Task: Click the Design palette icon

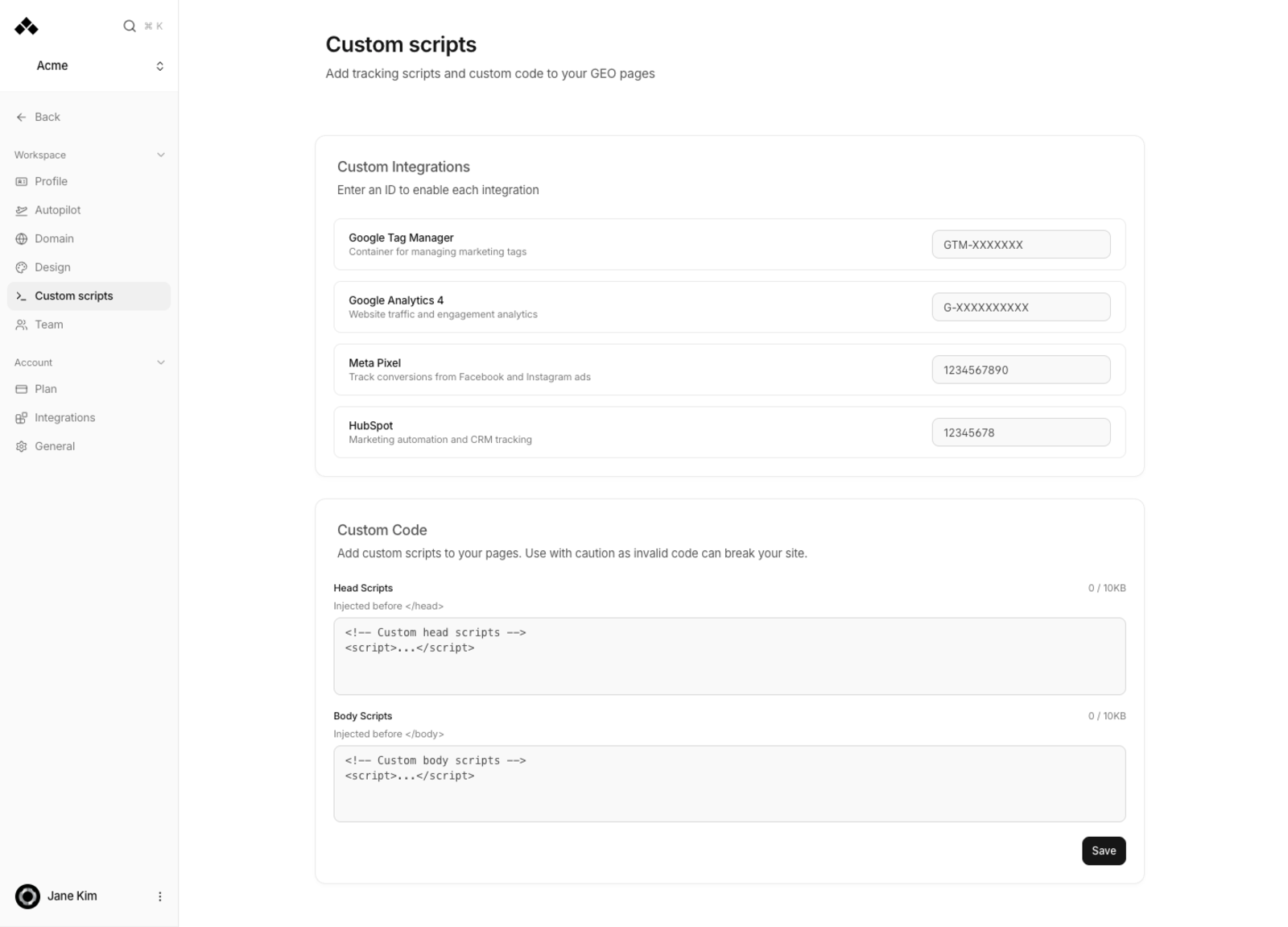Action: (x=22, y=267)
